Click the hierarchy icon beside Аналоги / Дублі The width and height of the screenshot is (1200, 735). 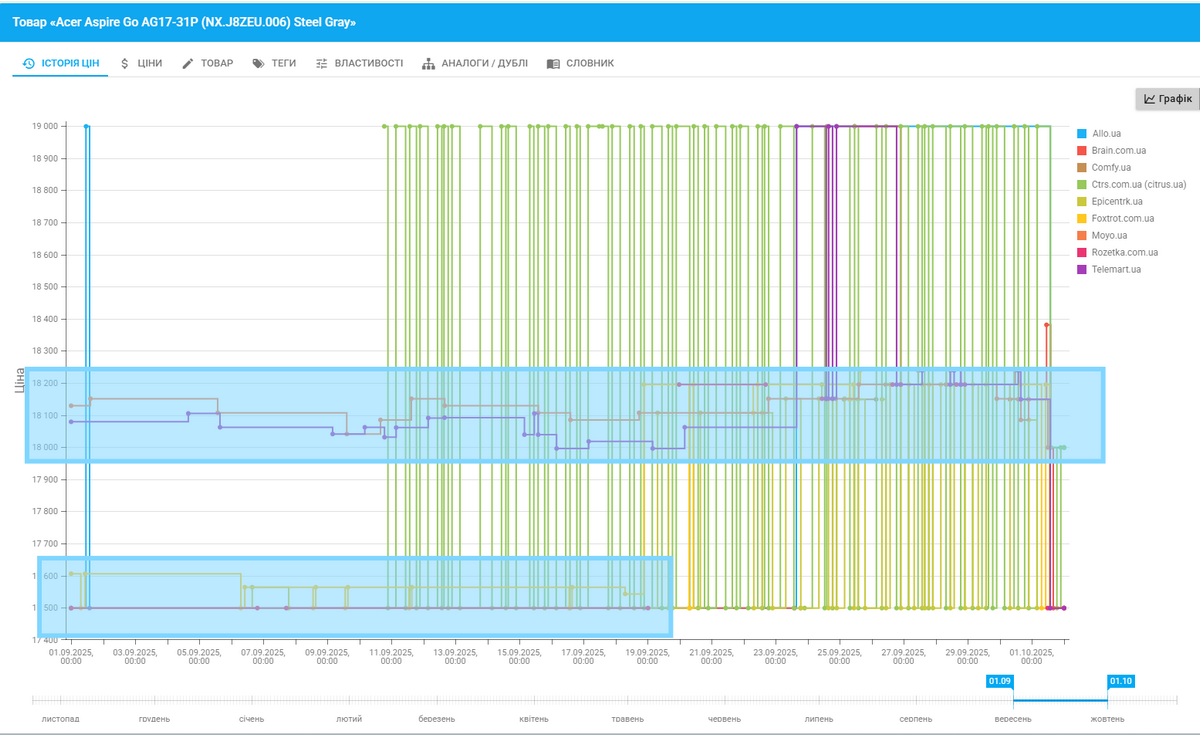429,63
